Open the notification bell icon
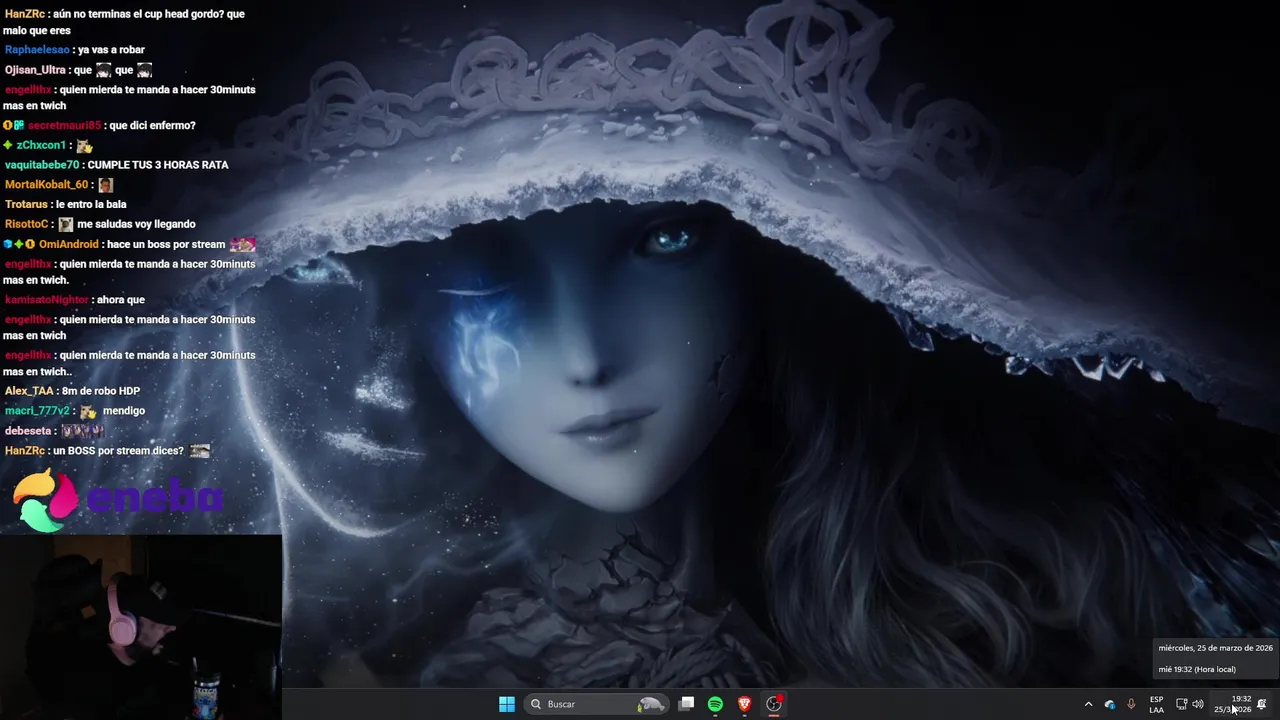The width and height of the screenshot is (1280, 720). [1262, 704]
